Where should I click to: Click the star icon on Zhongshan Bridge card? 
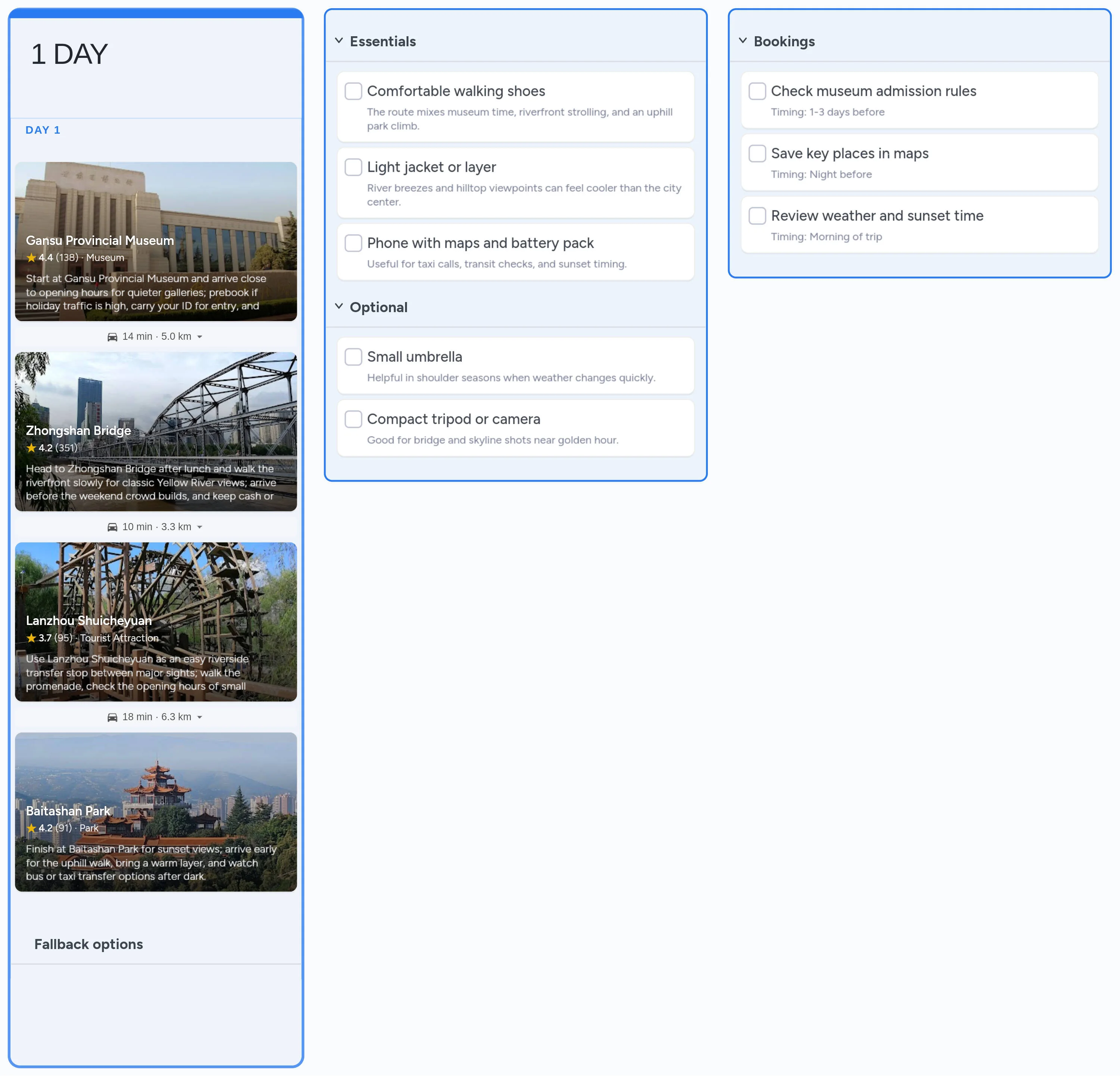point(31,448)
